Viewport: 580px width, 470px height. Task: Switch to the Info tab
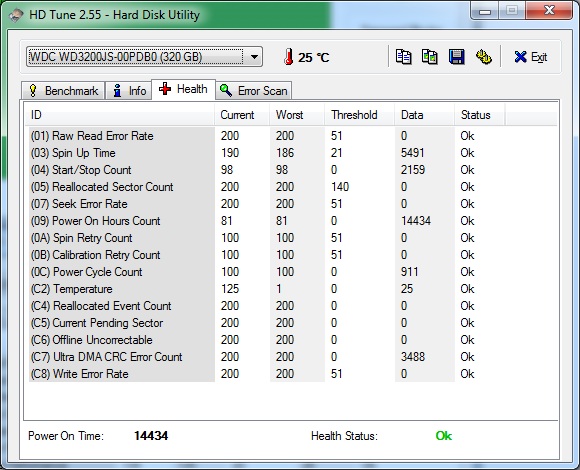click(129, 91)
